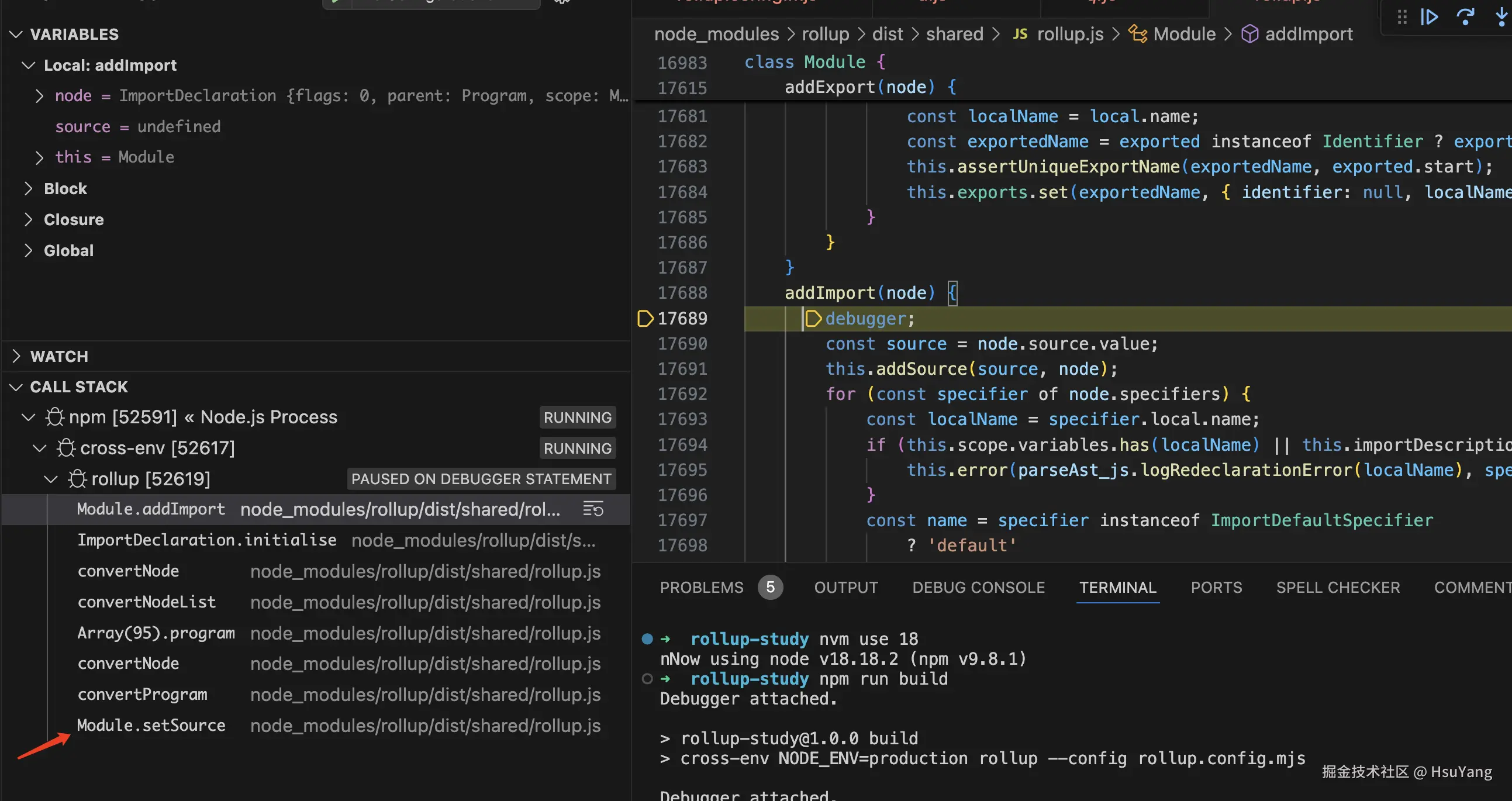Open the OUTPUT panel tab

[x=846, y=588]
